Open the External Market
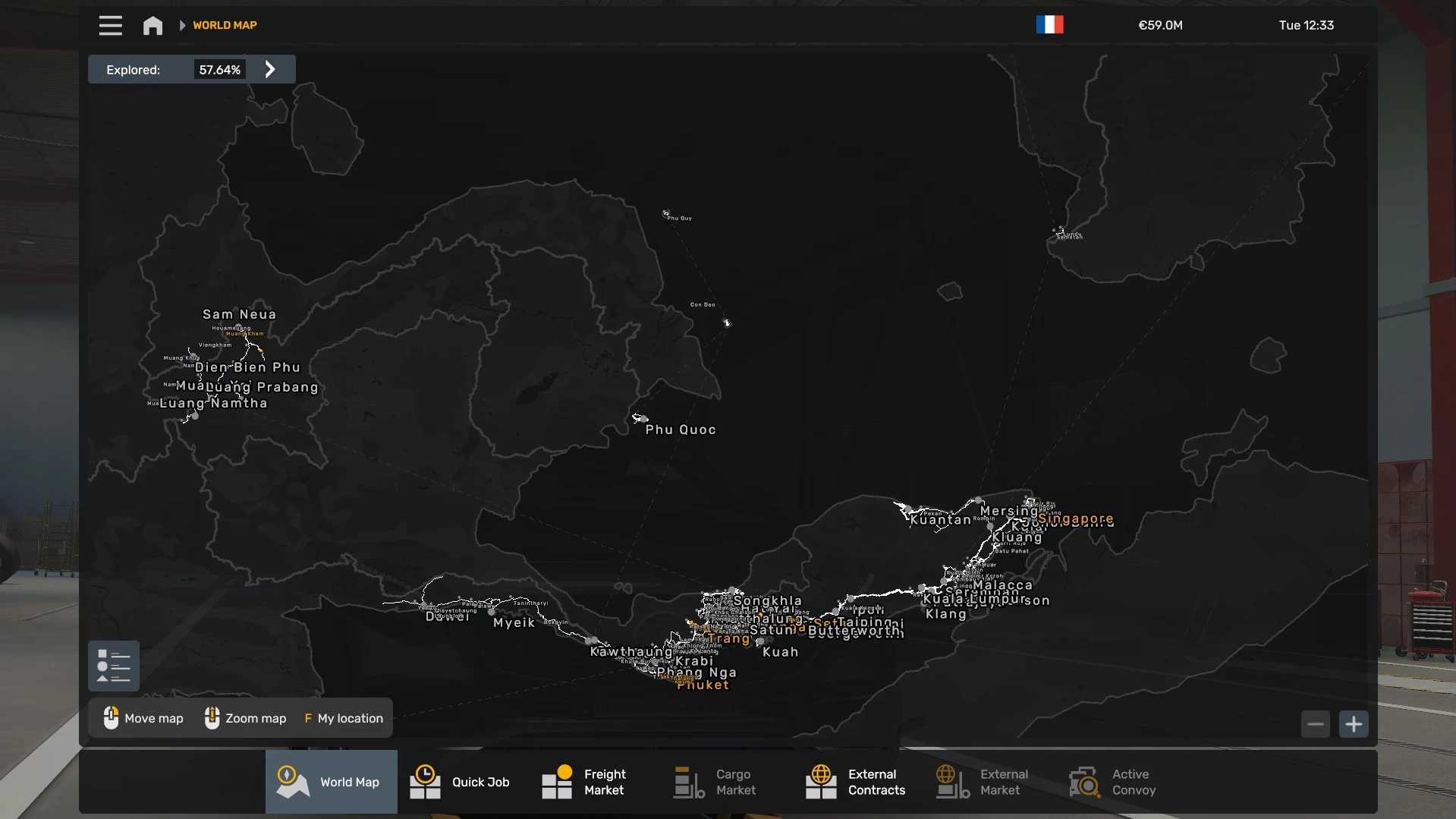The height and width of the screenshot is (819, 1456). point(983,782)
